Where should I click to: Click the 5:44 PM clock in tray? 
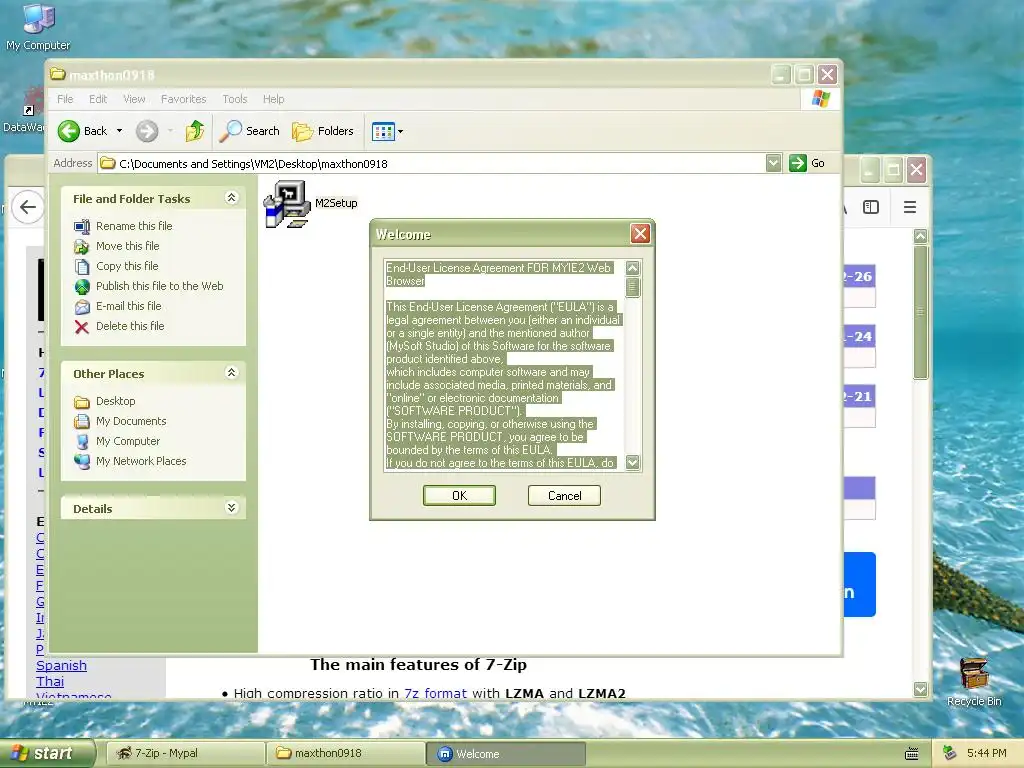[x=987, y=754]
